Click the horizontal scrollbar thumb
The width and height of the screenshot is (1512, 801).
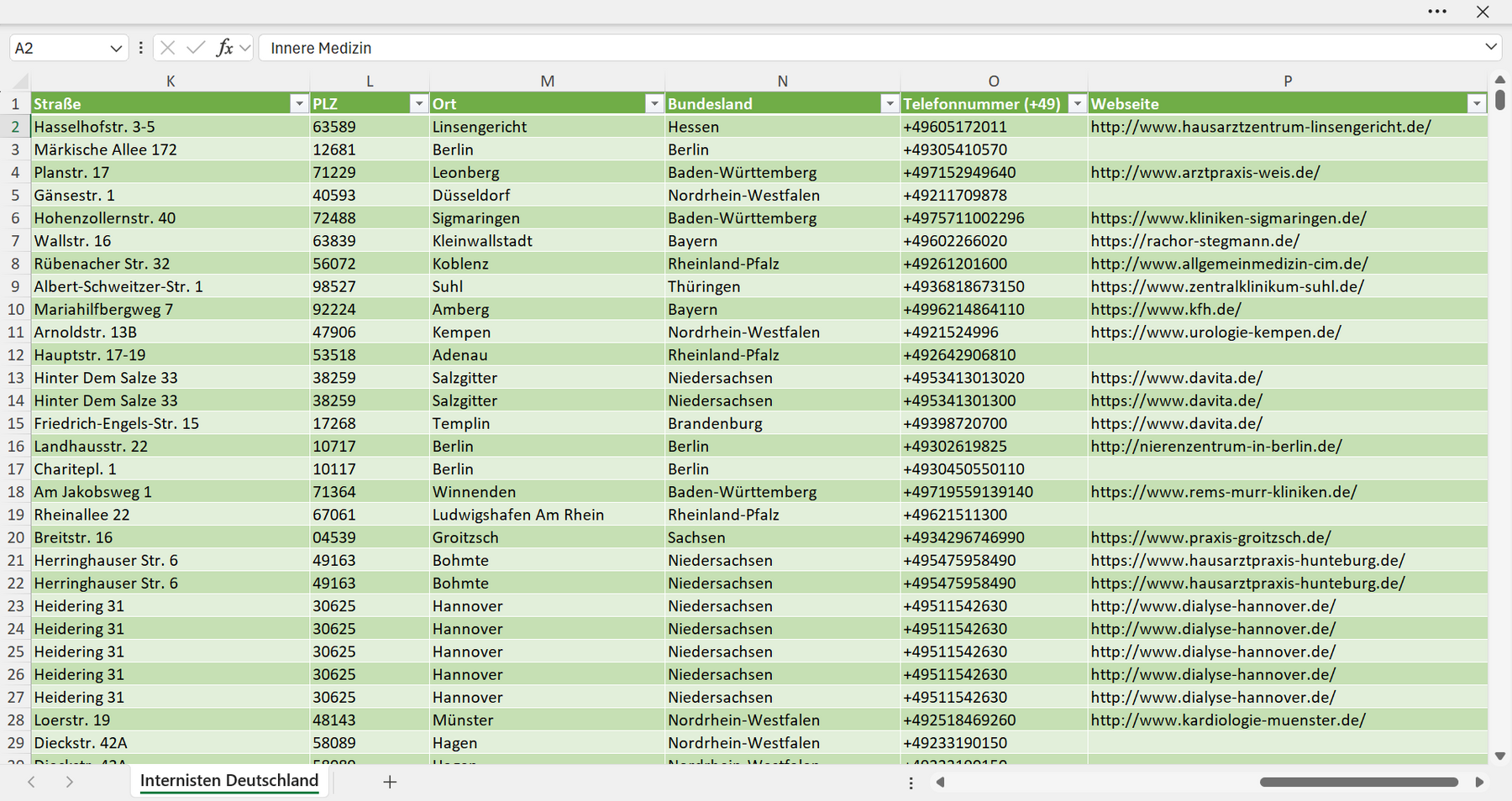(x=1358, y=783)
